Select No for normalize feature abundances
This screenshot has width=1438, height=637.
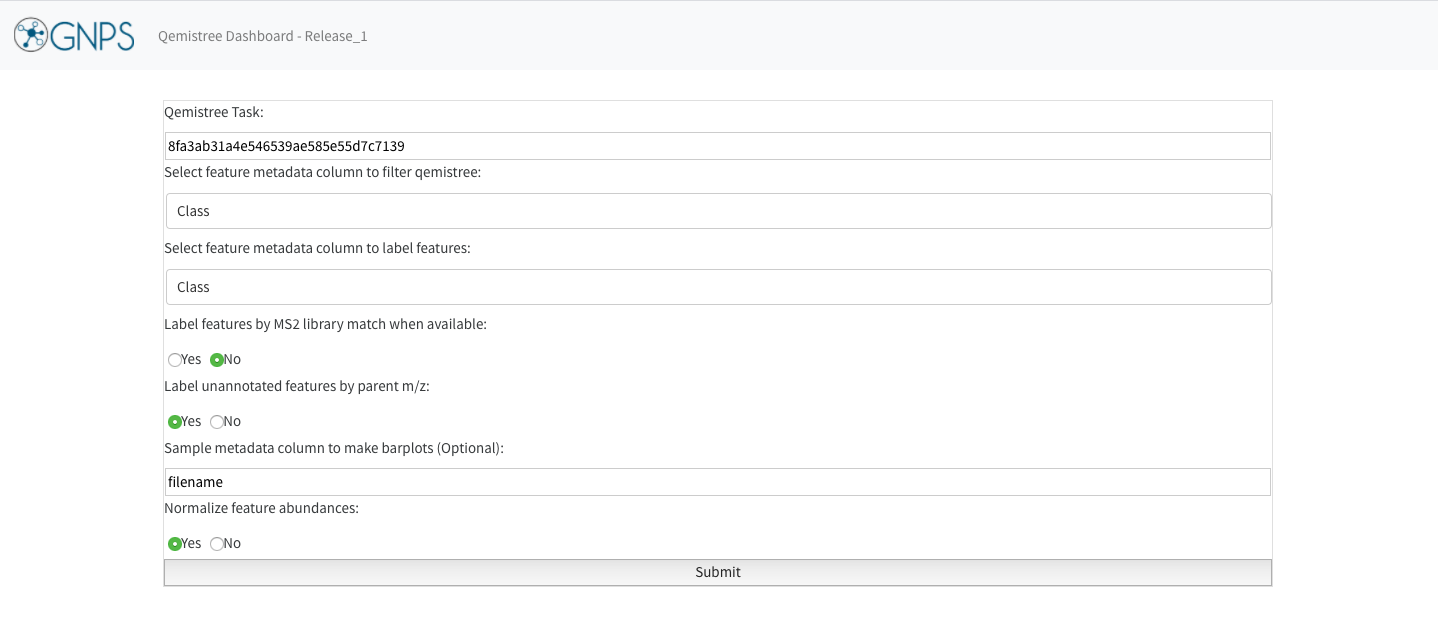(217, 544)
